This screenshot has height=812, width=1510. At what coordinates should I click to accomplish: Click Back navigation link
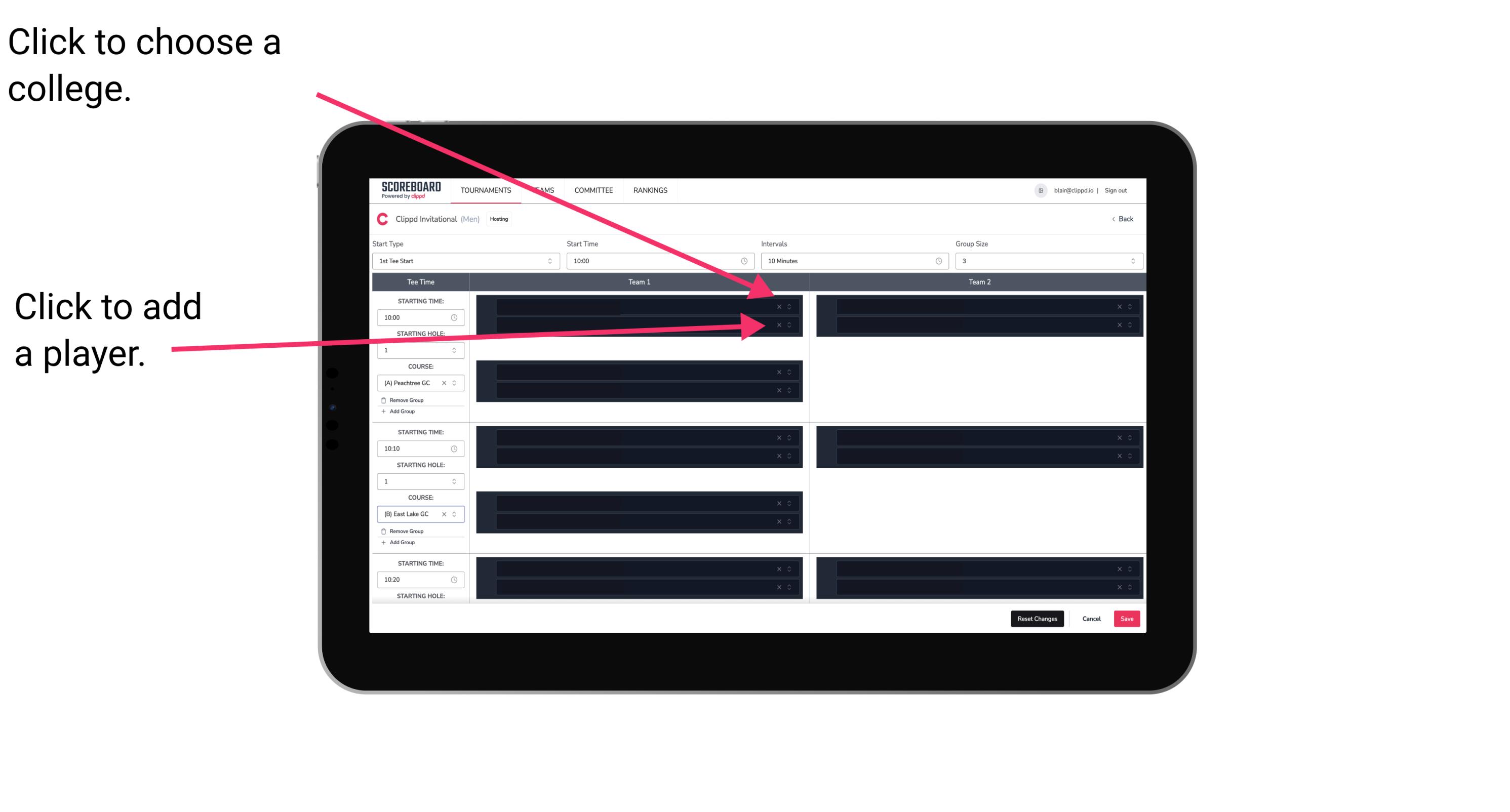point(1122,218)
